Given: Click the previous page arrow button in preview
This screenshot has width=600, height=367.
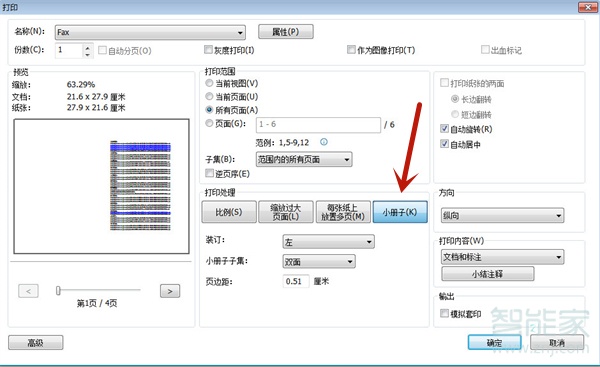Looking at the screenshot, I should tap(28, 291).
